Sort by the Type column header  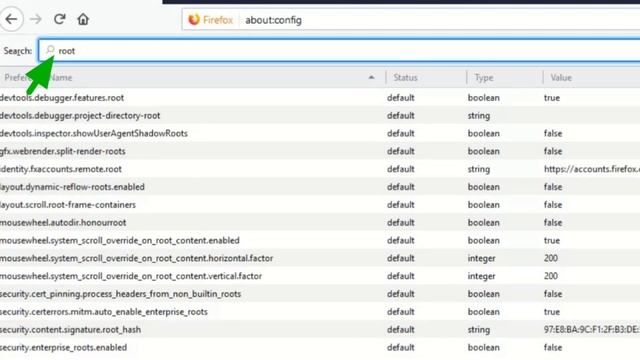click(x=504, y=78)
